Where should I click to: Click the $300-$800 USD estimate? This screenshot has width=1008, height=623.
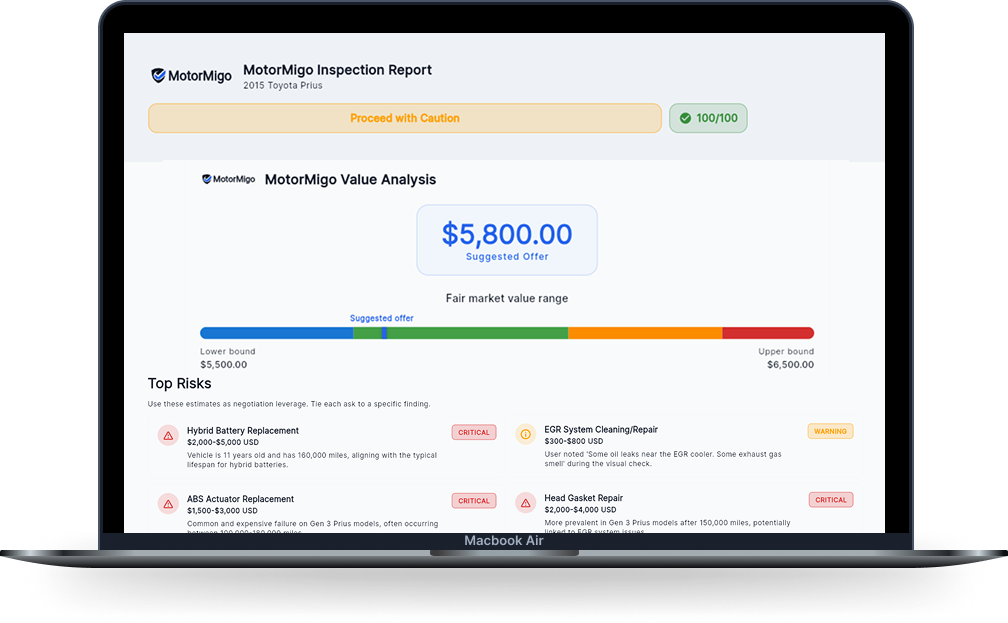point(574,441)
